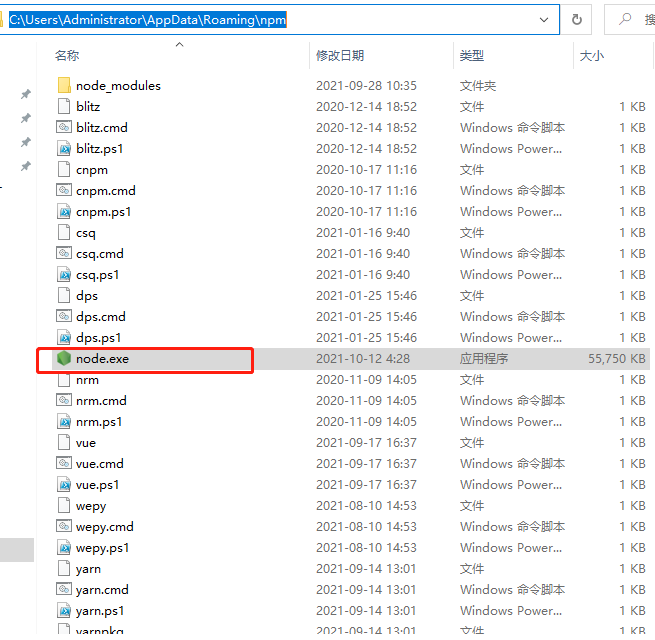Screen dimensions: 655x640
Task: Click the csq.ps1 PowerShell icon
Action: click(64, 274)
